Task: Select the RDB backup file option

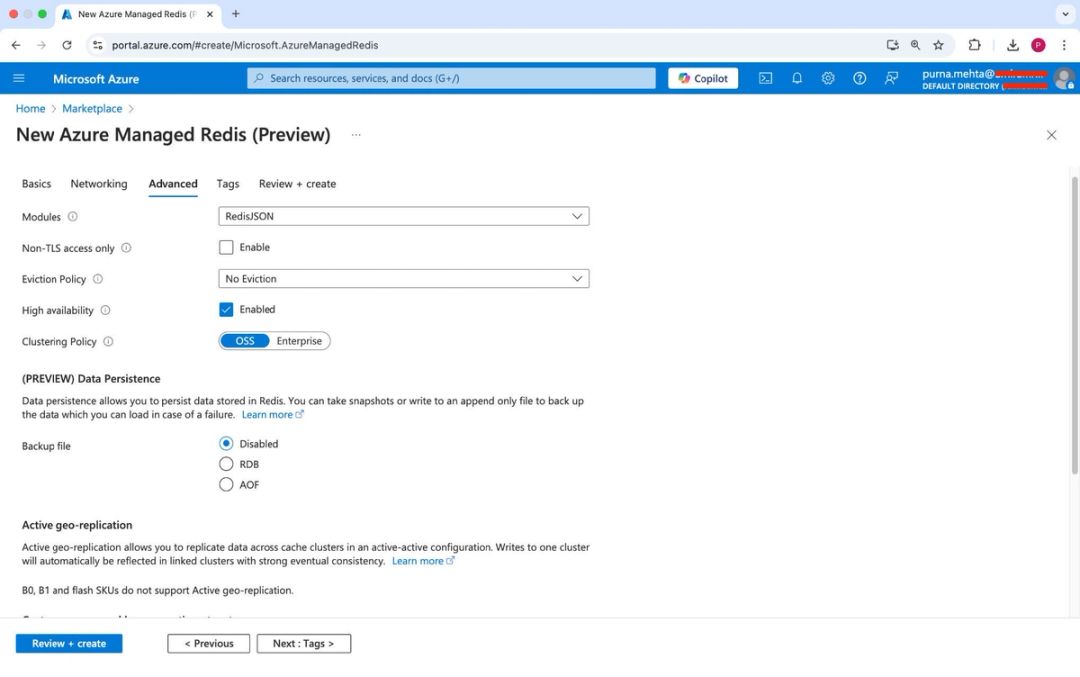Action: (x=226, y=464)
